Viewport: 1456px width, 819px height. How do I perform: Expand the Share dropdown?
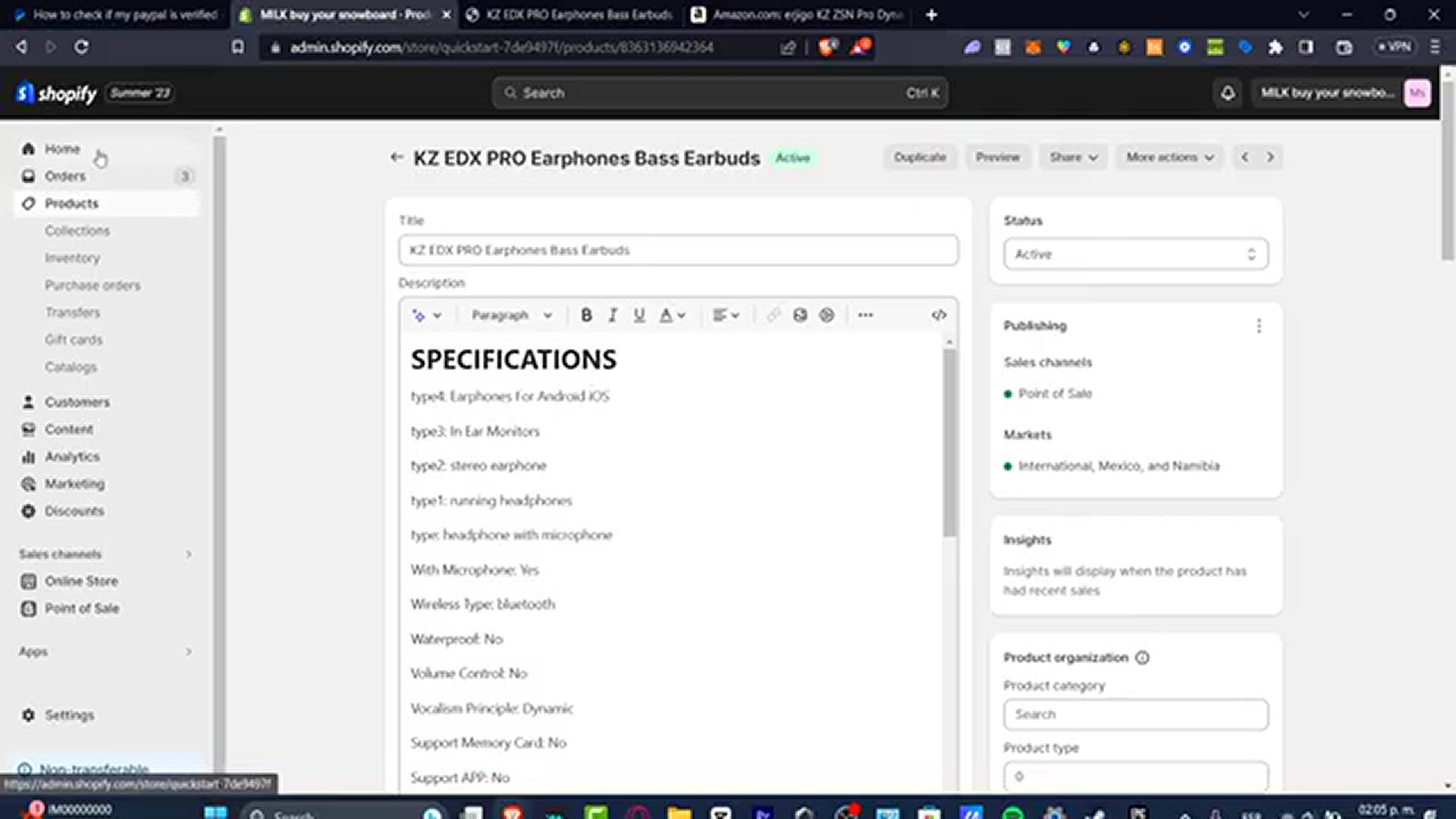coord(1073,158)
